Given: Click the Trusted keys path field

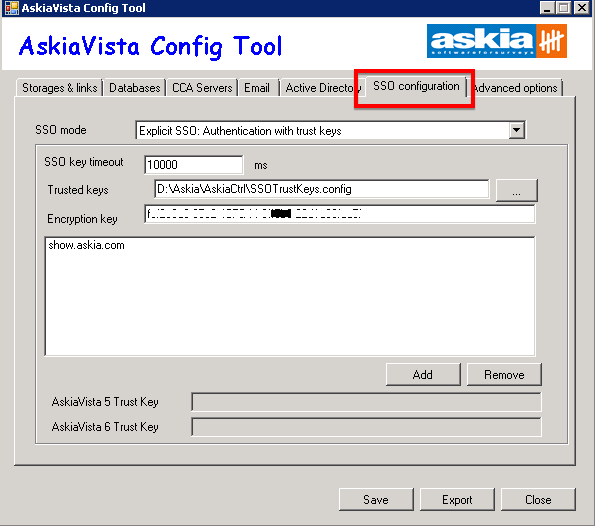Looking at the screenshot, I should point(322,189).
